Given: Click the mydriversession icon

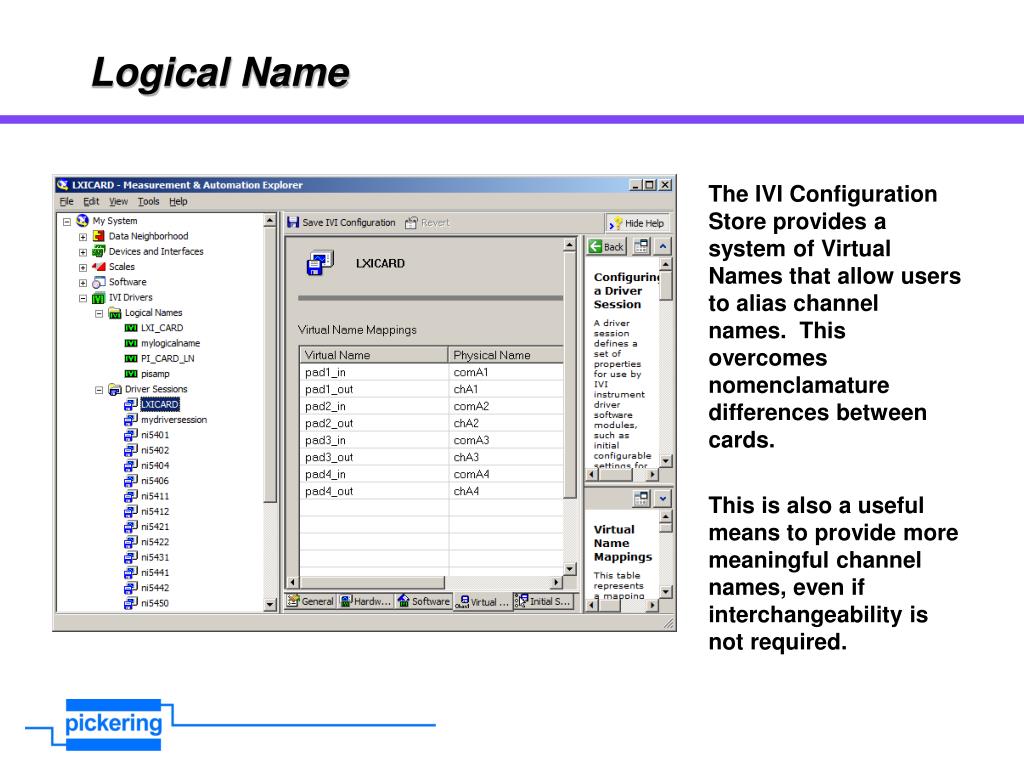Looking at the screenshot, I should (131, 420).
